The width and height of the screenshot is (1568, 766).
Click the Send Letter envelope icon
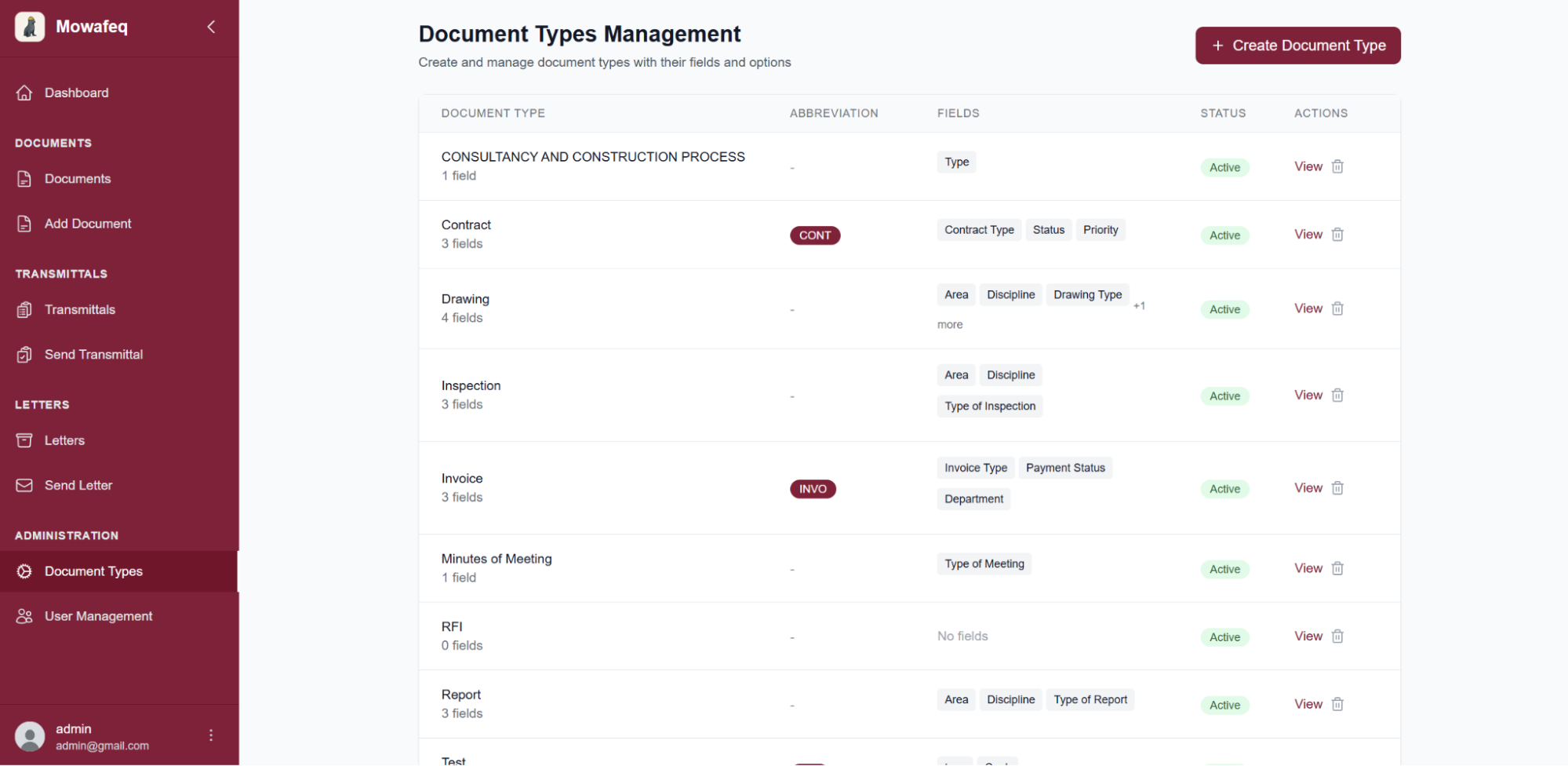(x=24, y=485)
